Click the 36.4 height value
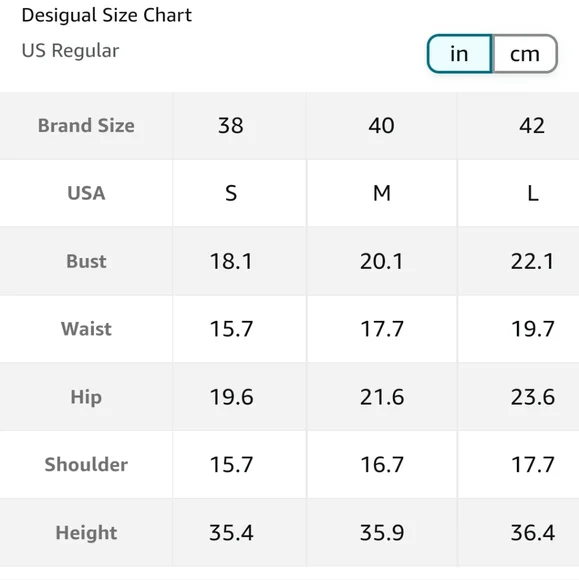Image resolution: width=579 pixels, height=580 pixels. [533, 533]
